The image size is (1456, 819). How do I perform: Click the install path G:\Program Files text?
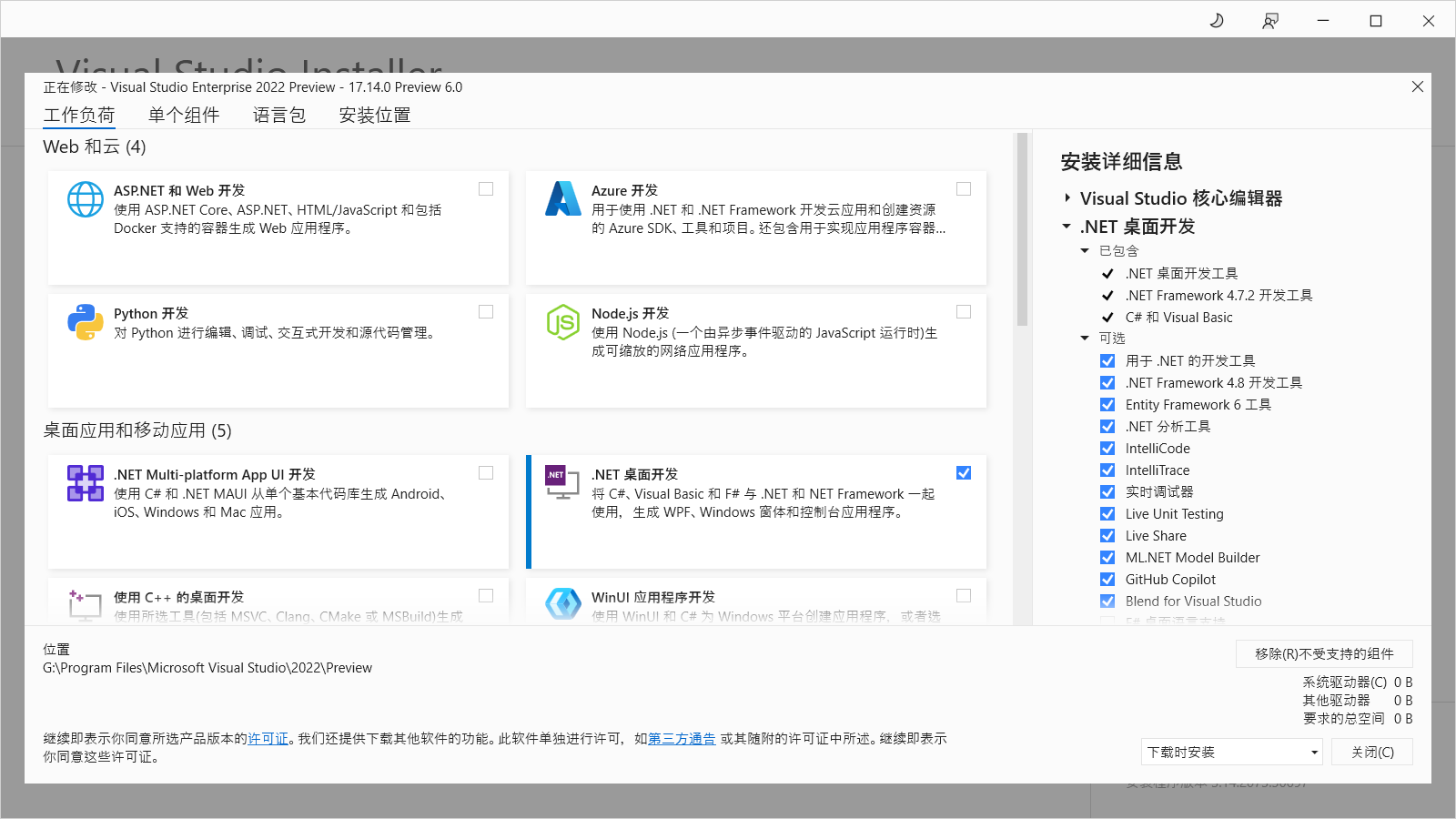click(207, 668)
